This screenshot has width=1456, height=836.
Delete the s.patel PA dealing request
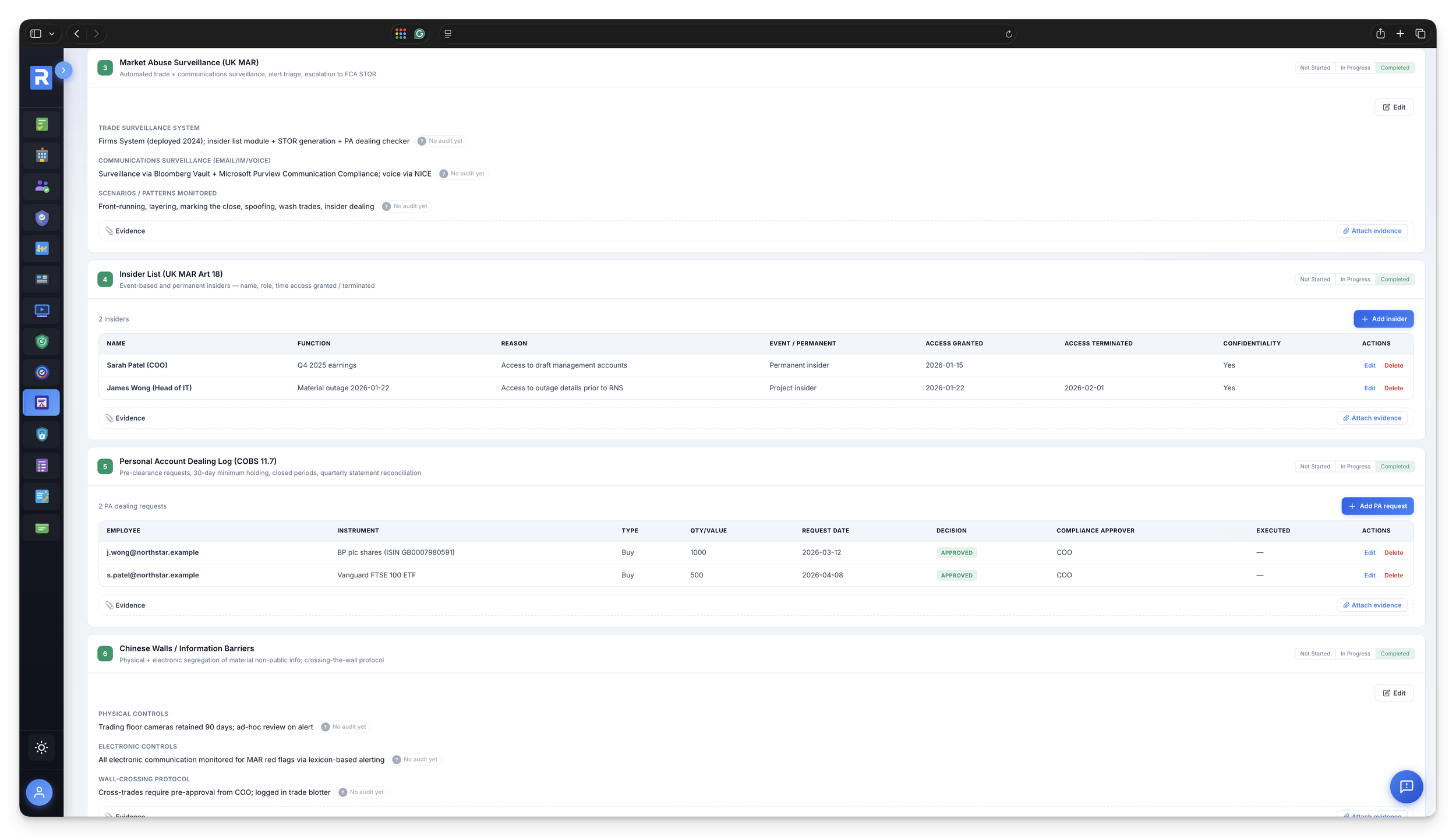point(1394,576)
